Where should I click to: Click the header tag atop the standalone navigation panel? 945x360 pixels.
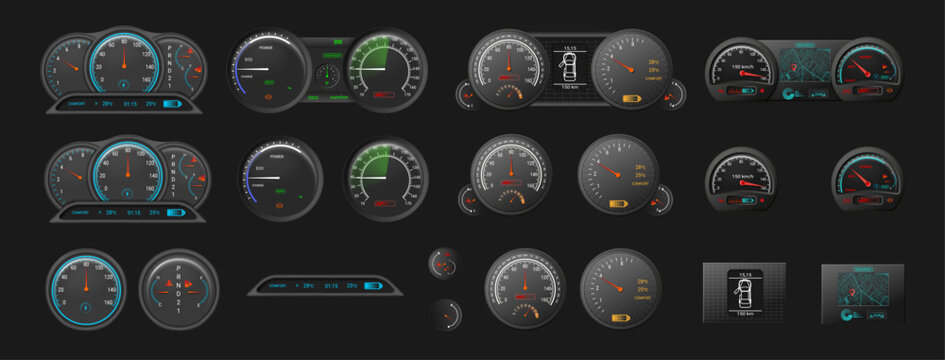tap(862, 269)
